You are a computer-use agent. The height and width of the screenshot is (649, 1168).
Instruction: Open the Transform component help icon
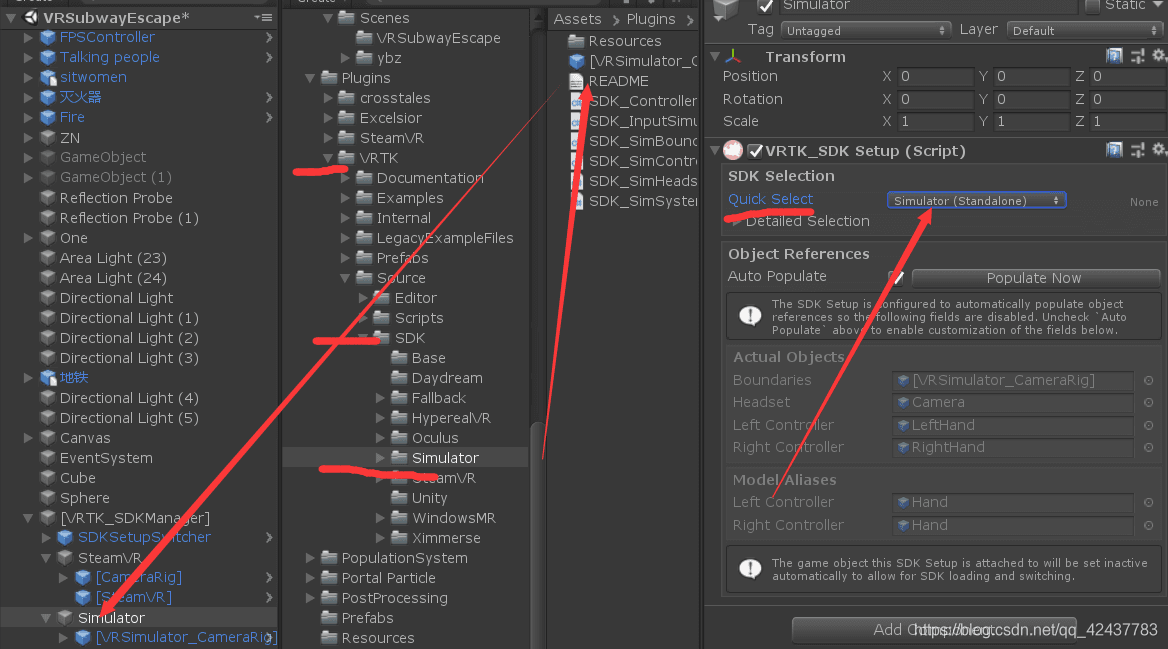click(x=1114, y=56)
